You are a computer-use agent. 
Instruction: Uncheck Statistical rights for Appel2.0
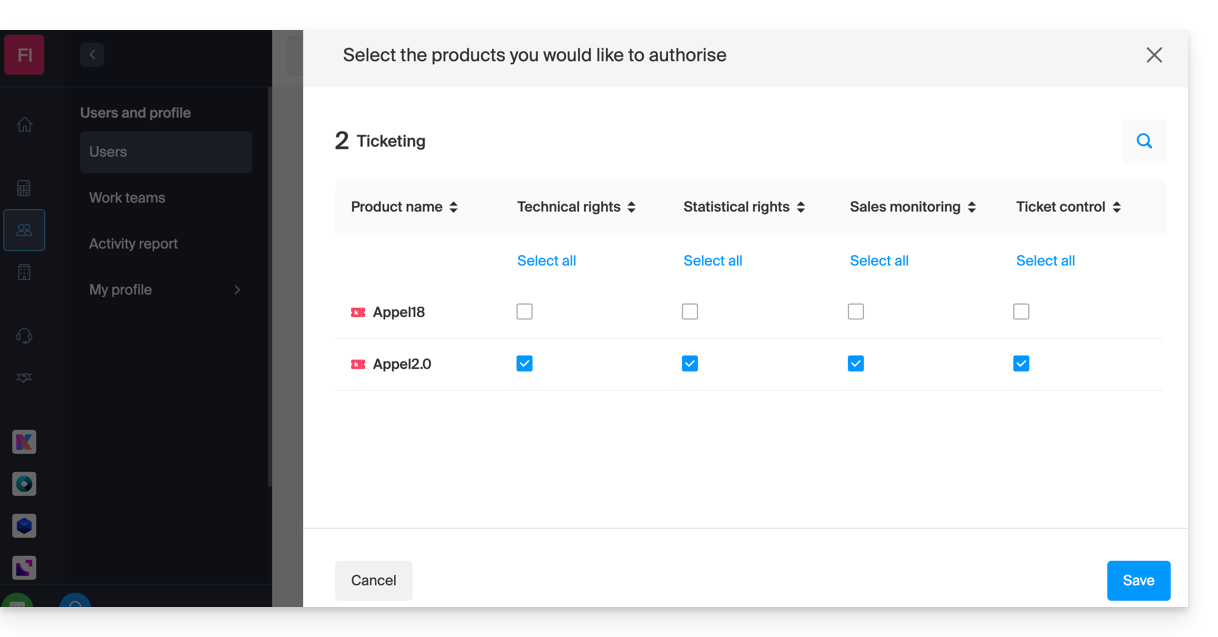tap(690, 364)
